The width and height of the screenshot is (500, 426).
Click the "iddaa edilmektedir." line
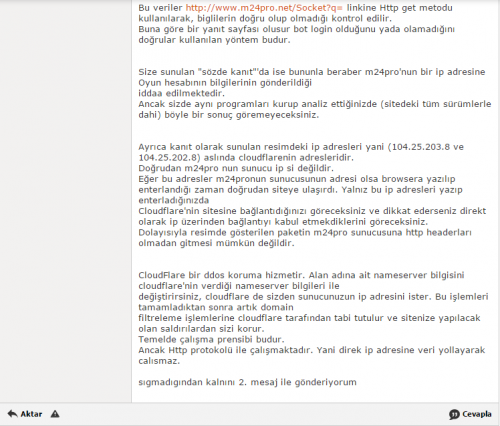182,93
